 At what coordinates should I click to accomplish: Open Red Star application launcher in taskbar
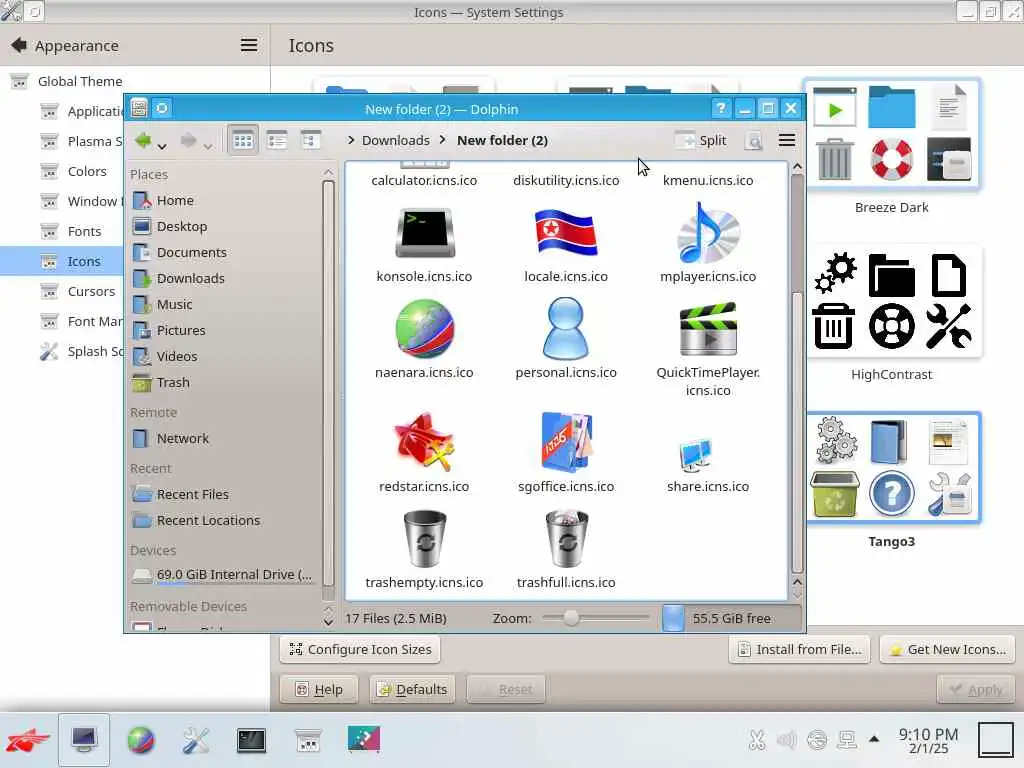pyautogui.click(x=27, y=740)
